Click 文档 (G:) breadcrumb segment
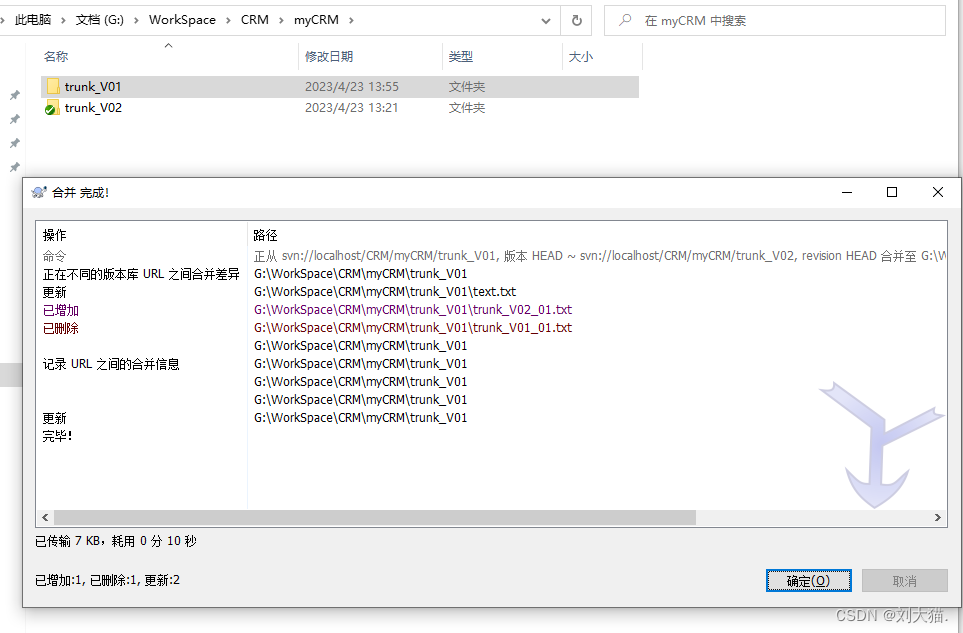 point(99,20)
